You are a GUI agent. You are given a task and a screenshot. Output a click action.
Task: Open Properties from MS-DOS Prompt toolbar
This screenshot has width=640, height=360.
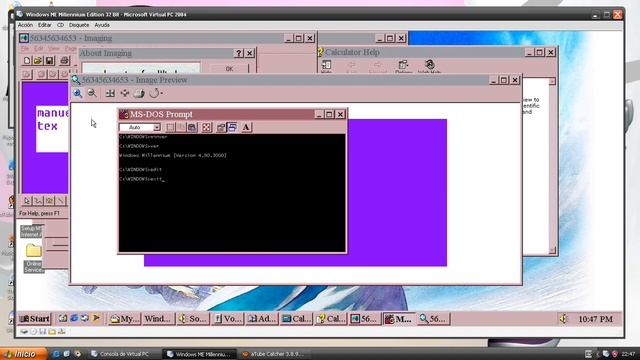[221, 127]
